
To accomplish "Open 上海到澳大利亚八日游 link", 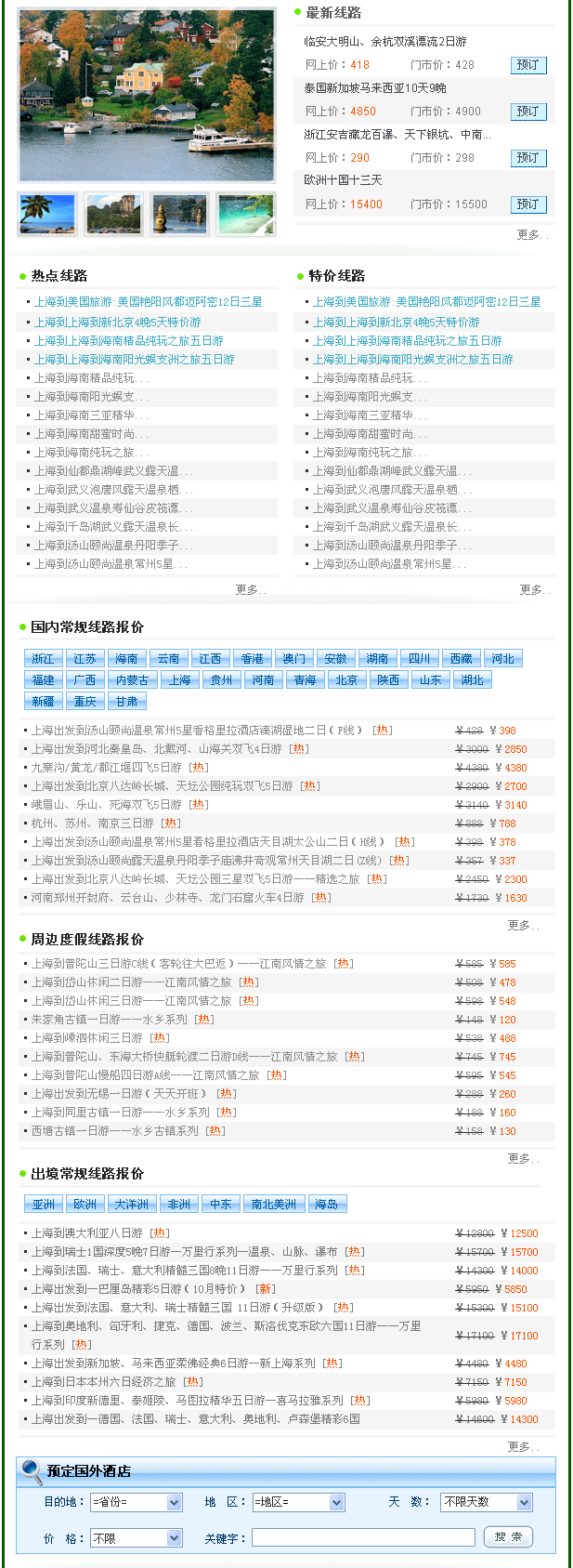I will click(87, 1233).
